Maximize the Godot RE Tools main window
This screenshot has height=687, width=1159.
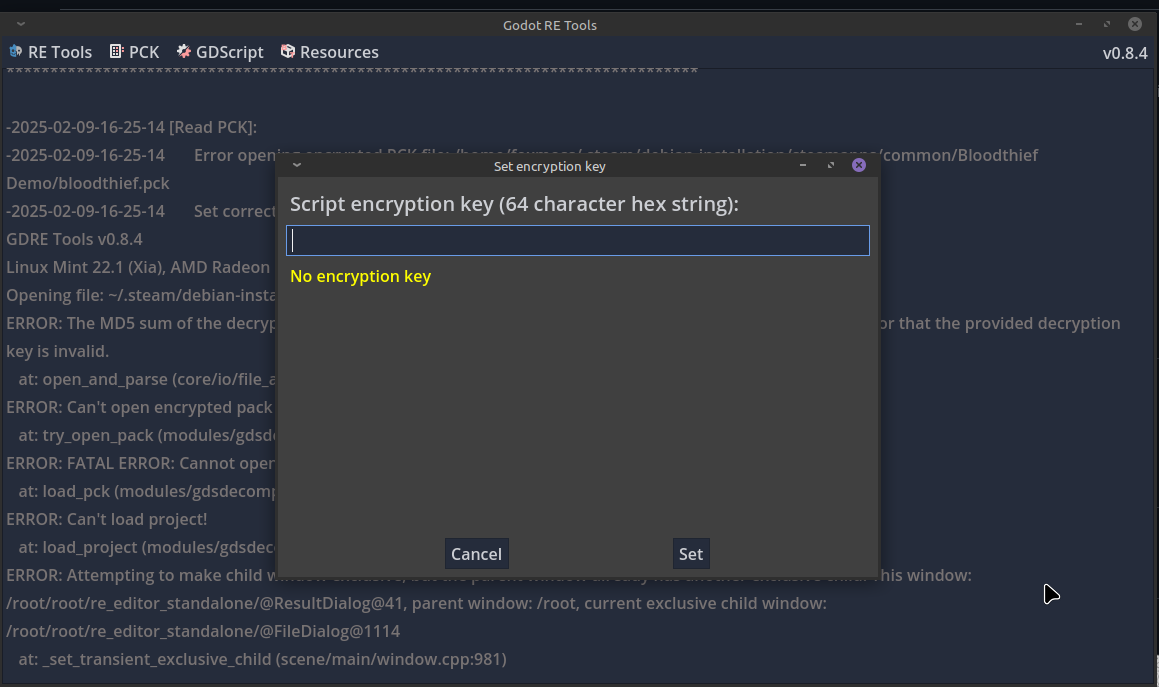click(1107, 24)
